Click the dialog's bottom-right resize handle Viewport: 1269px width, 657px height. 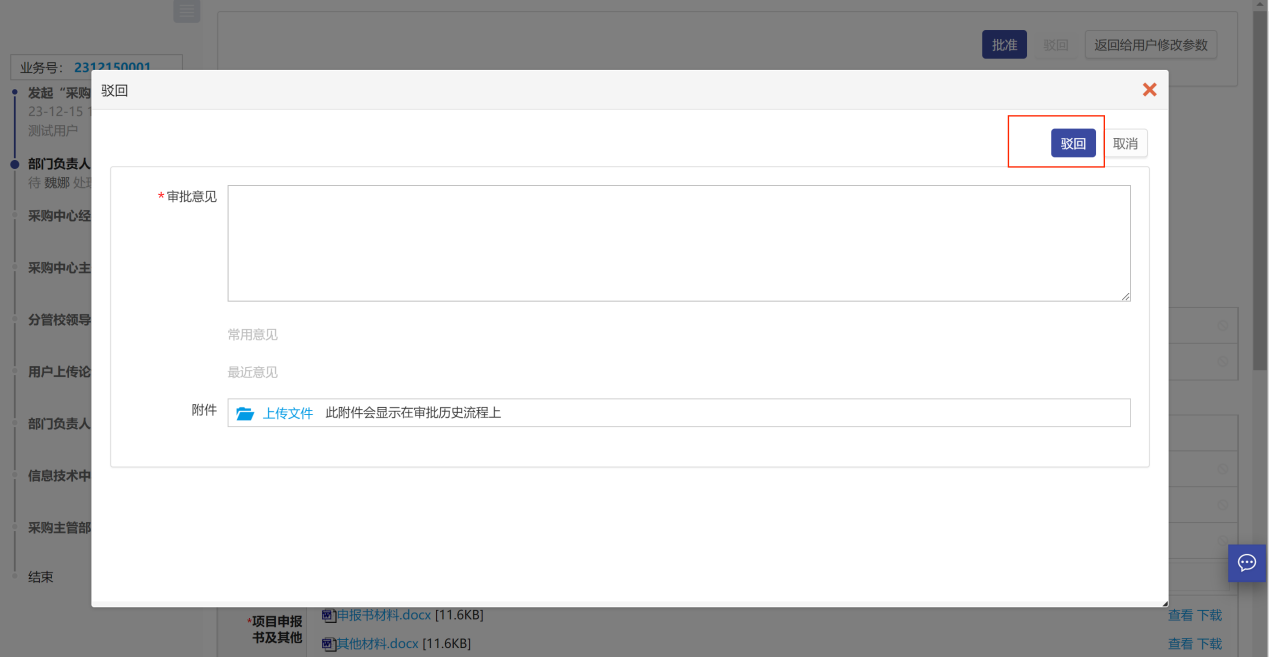[x=1163, y=602]
